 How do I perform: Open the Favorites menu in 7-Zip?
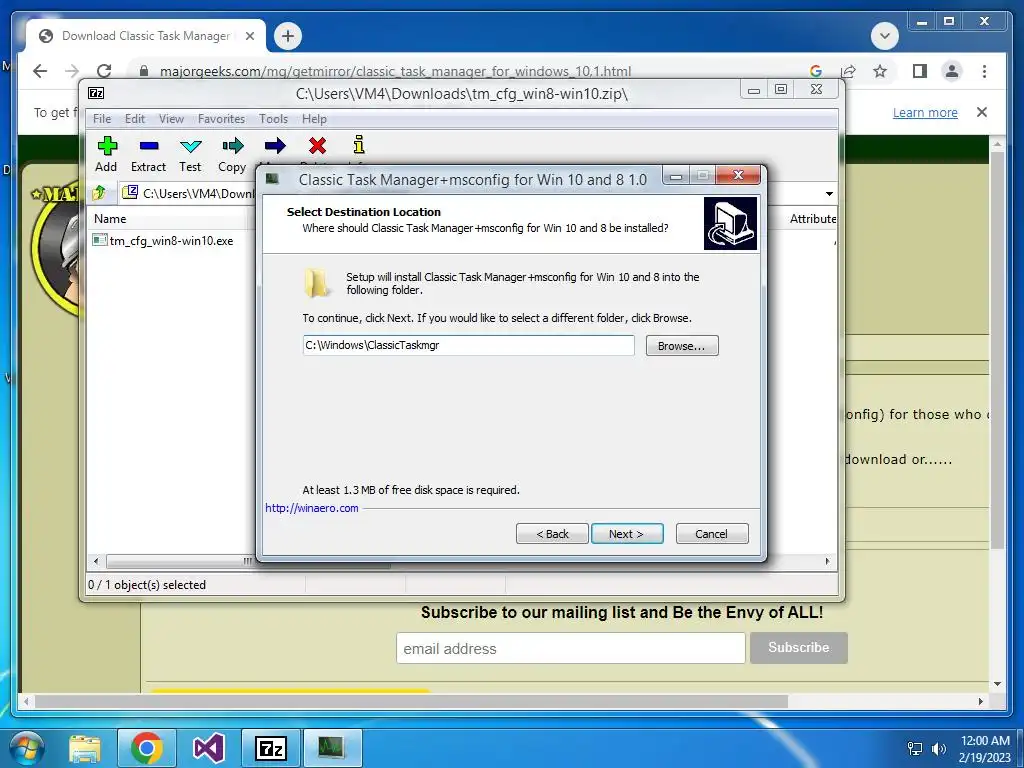[x=221, y=119]
